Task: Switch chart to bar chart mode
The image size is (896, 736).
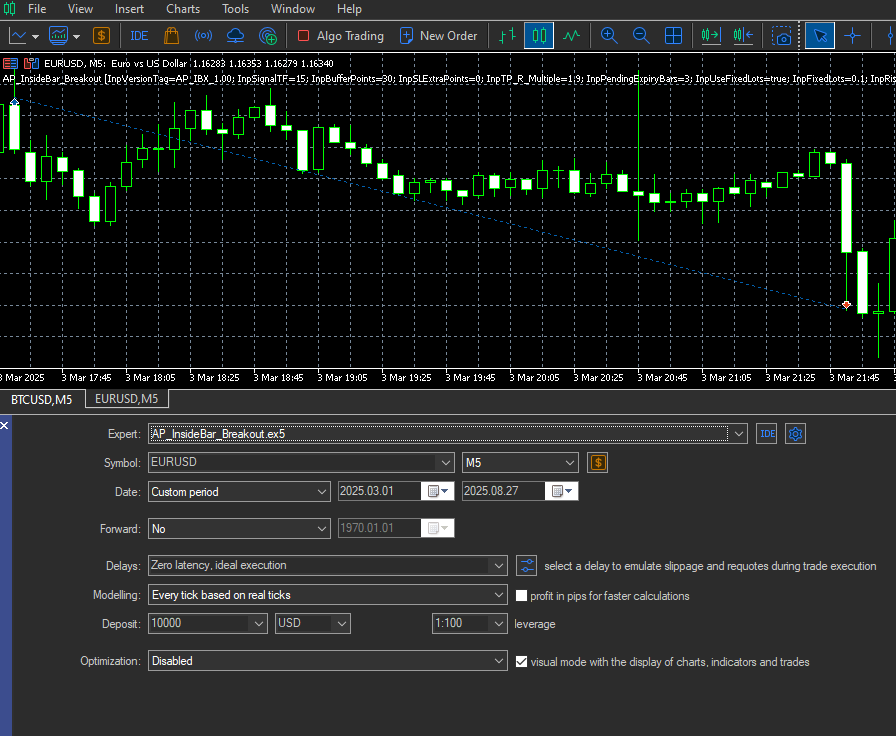Action: click(507, 36)
